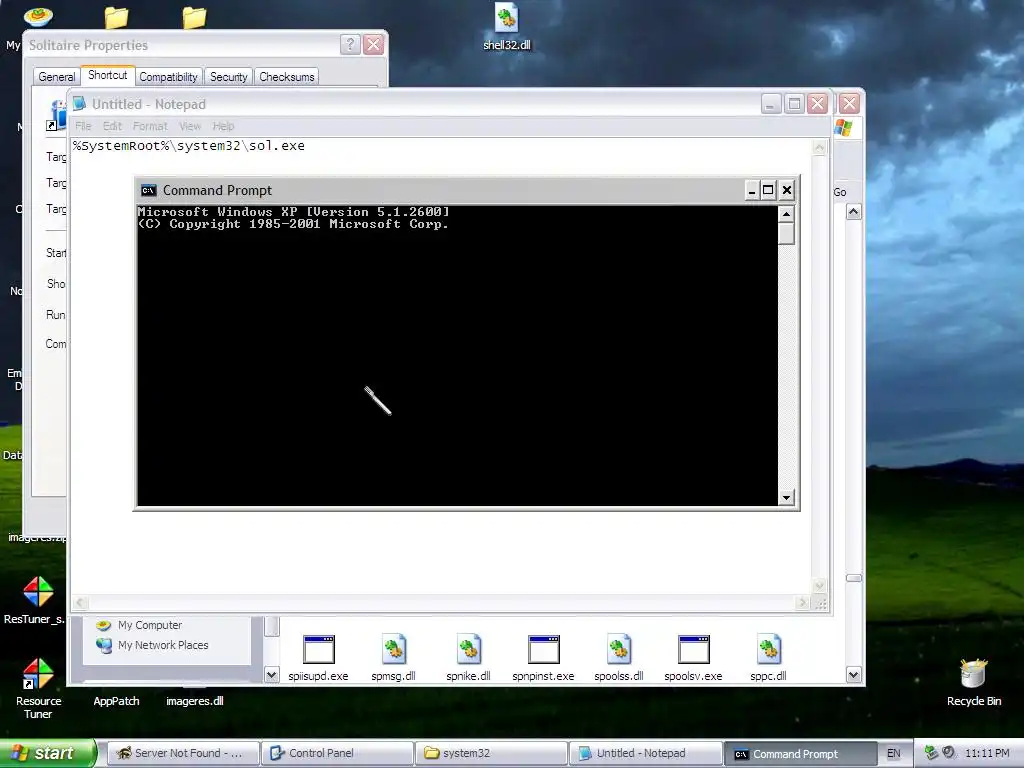
Task: Close the Command Prompt window
Action: [x=787, y=190]
